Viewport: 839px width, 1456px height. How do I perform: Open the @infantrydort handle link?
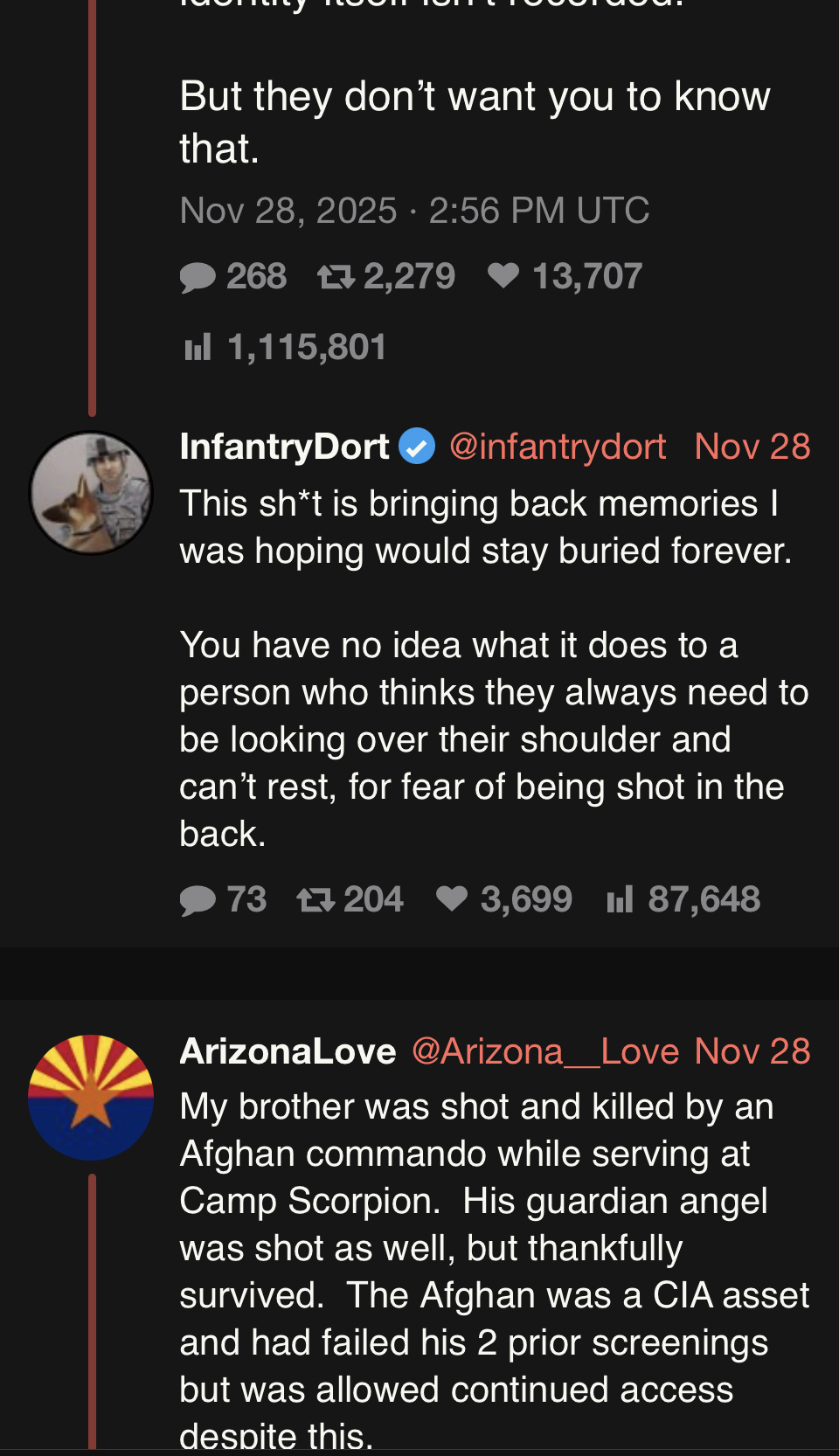pos(558,447)
